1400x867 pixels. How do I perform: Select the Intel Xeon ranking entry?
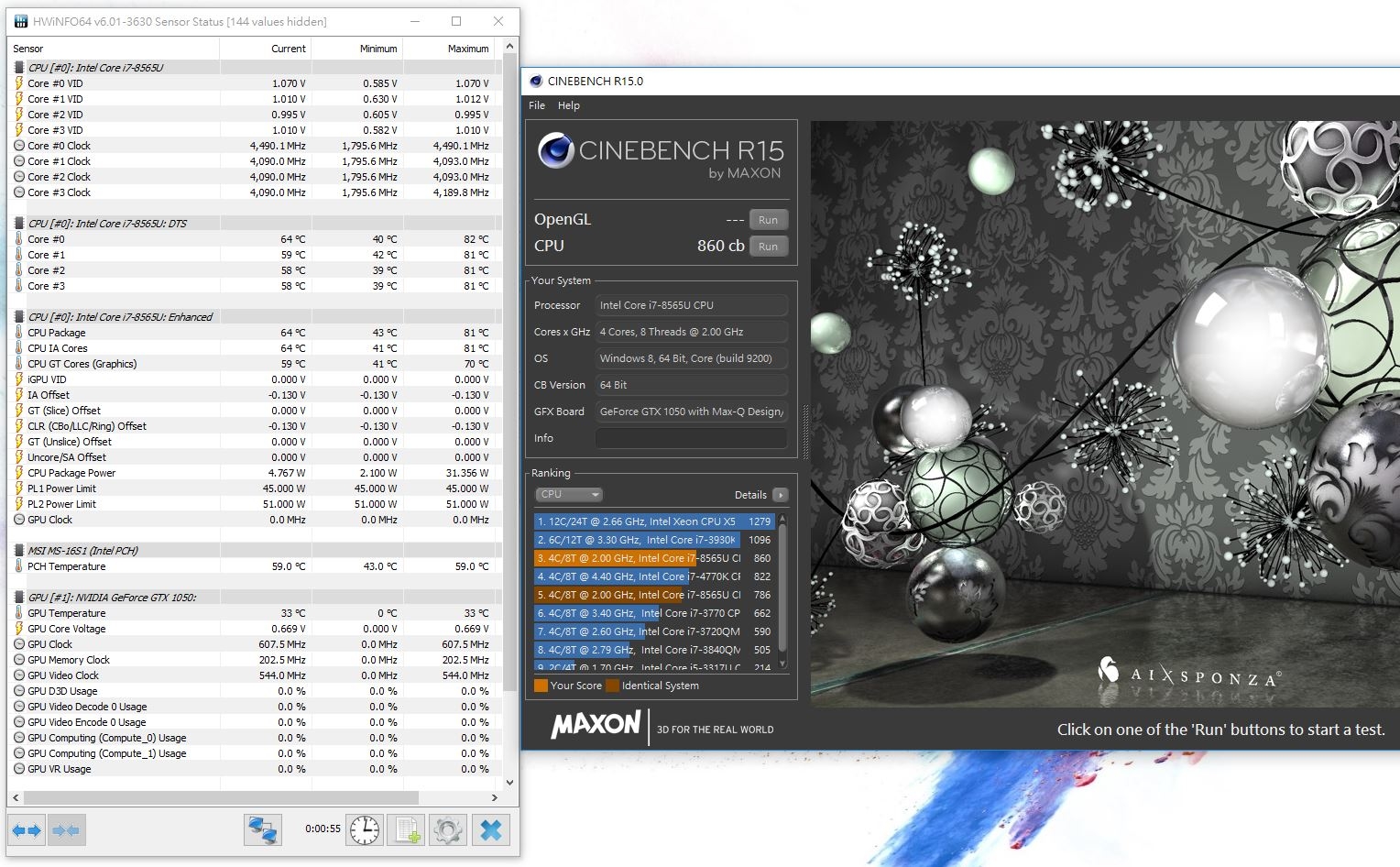click(x=641, y=521)
